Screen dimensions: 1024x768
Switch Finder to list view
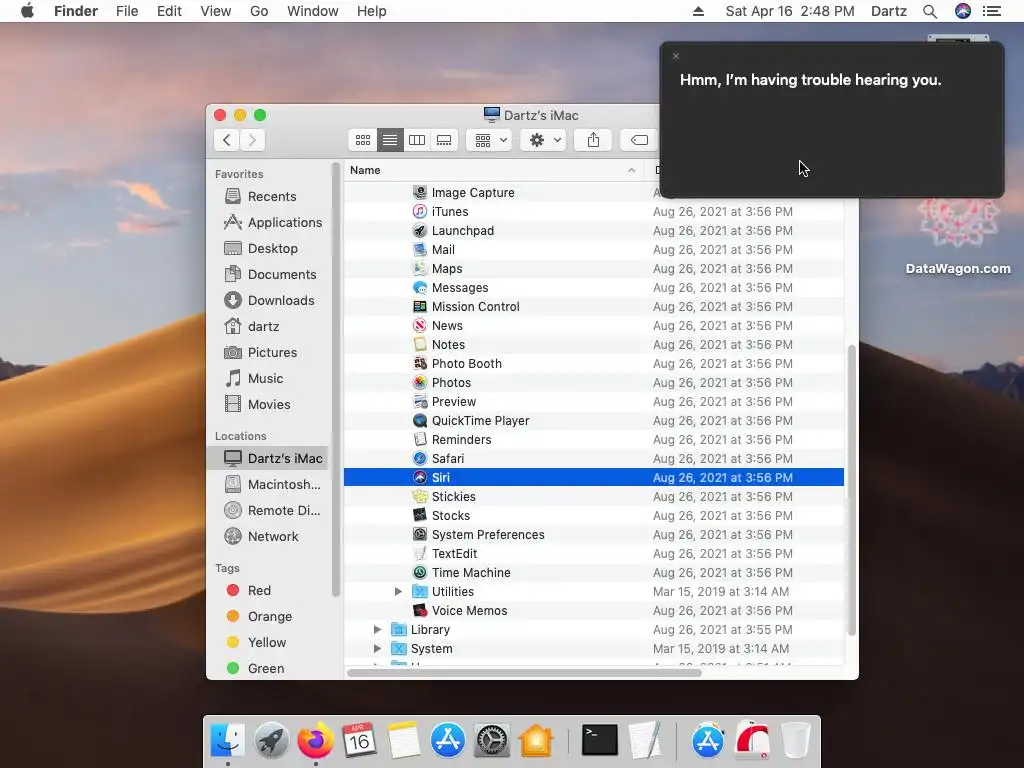click(x=390, y=140)
